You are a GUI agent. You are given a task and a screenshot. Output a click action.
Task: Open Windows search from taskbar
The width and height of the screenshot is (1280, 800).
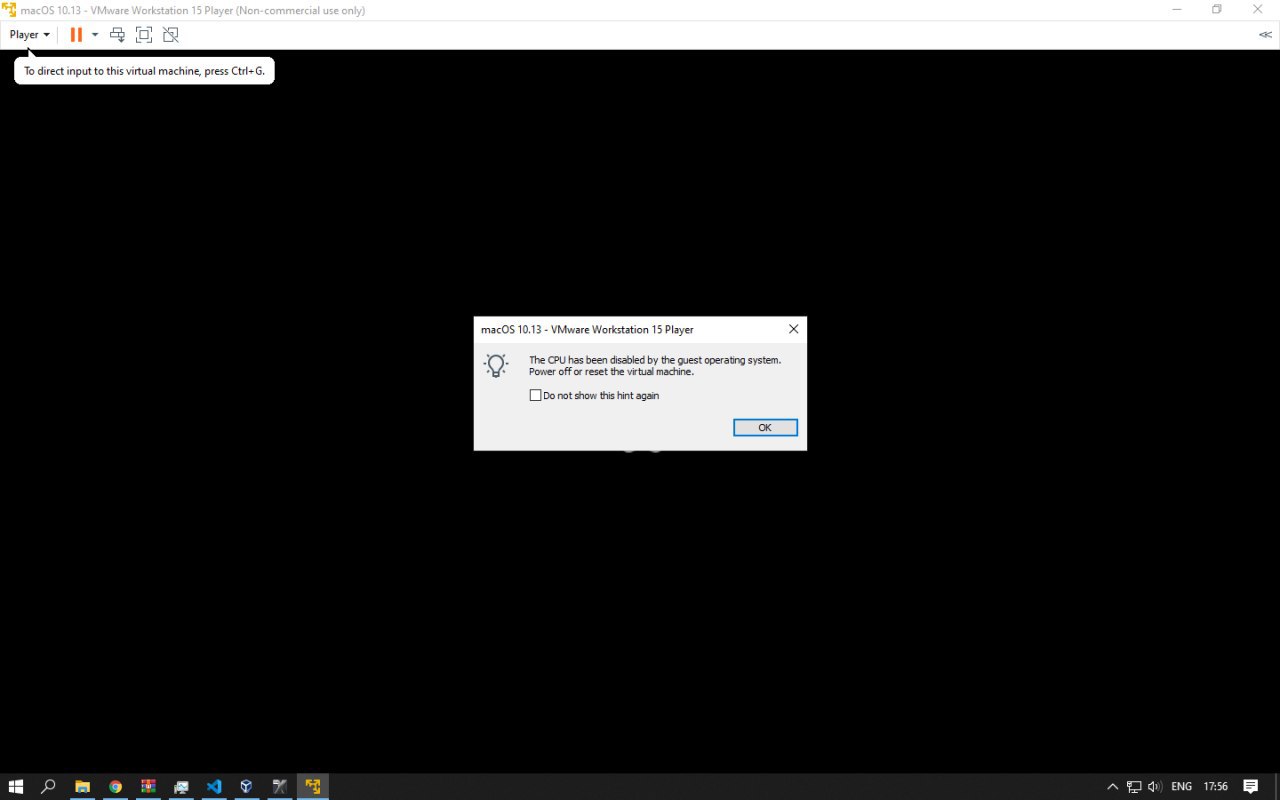pyautogui.click(x=48, y=786)
